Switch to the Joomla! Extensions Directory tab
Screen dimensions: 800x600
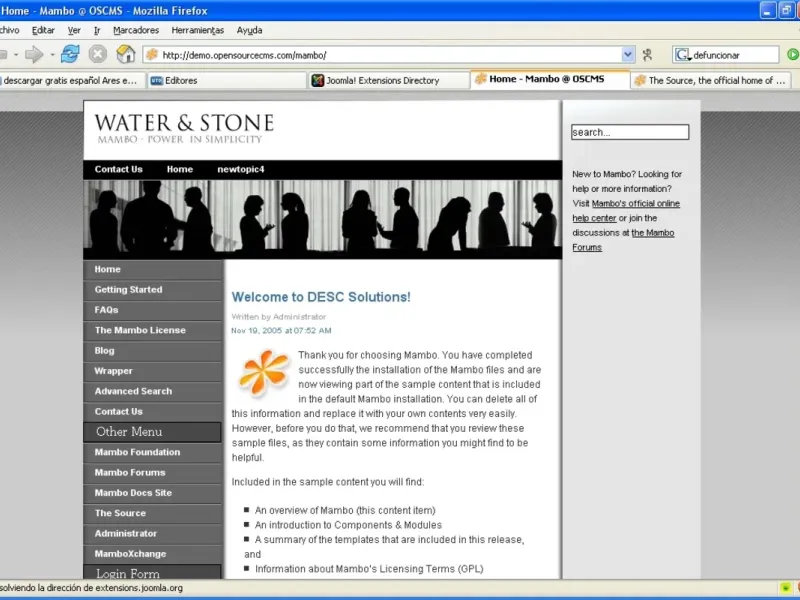pyautogui.click(x=389, y=81)
